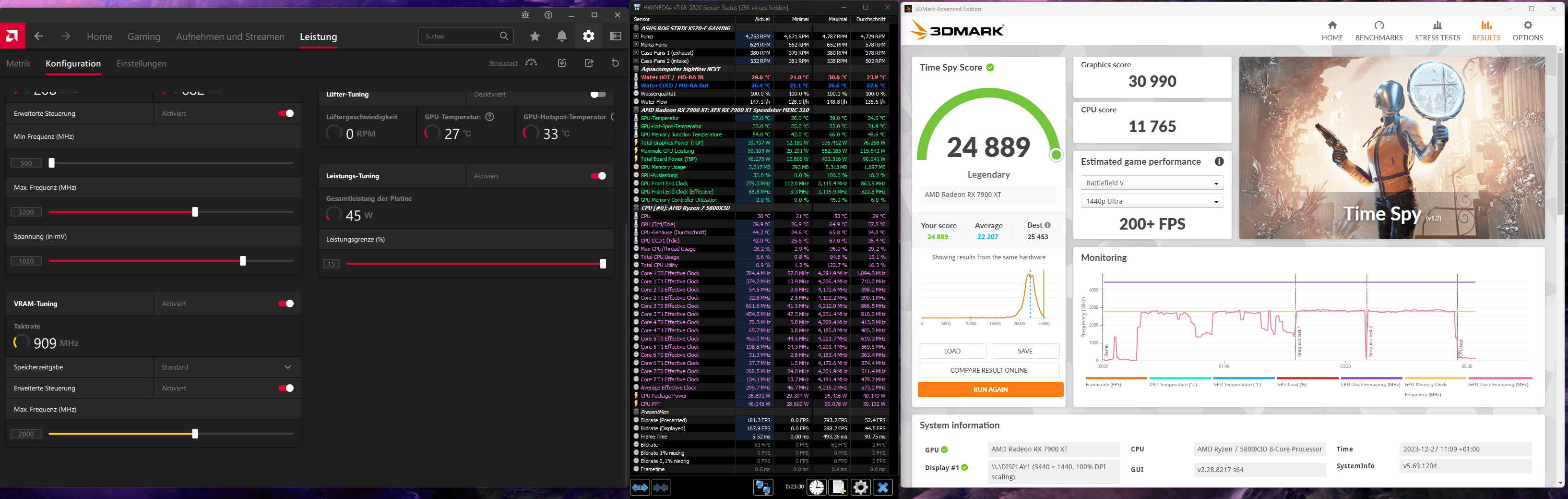Switch to Metrik subtab
This screenshot has width=1568, height=499.
click(x=18, y=63)
